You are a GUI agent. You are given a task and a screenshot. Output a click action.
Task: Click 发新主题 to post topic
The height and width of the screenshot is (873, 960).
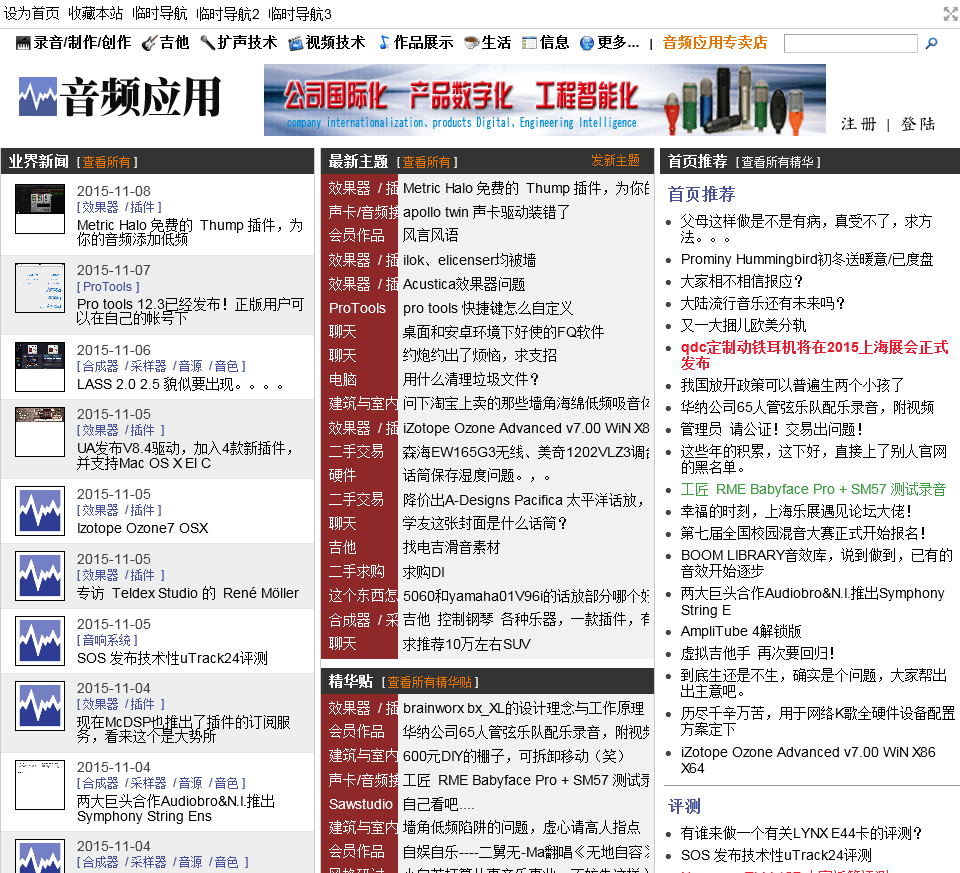[x=615, y=160]
